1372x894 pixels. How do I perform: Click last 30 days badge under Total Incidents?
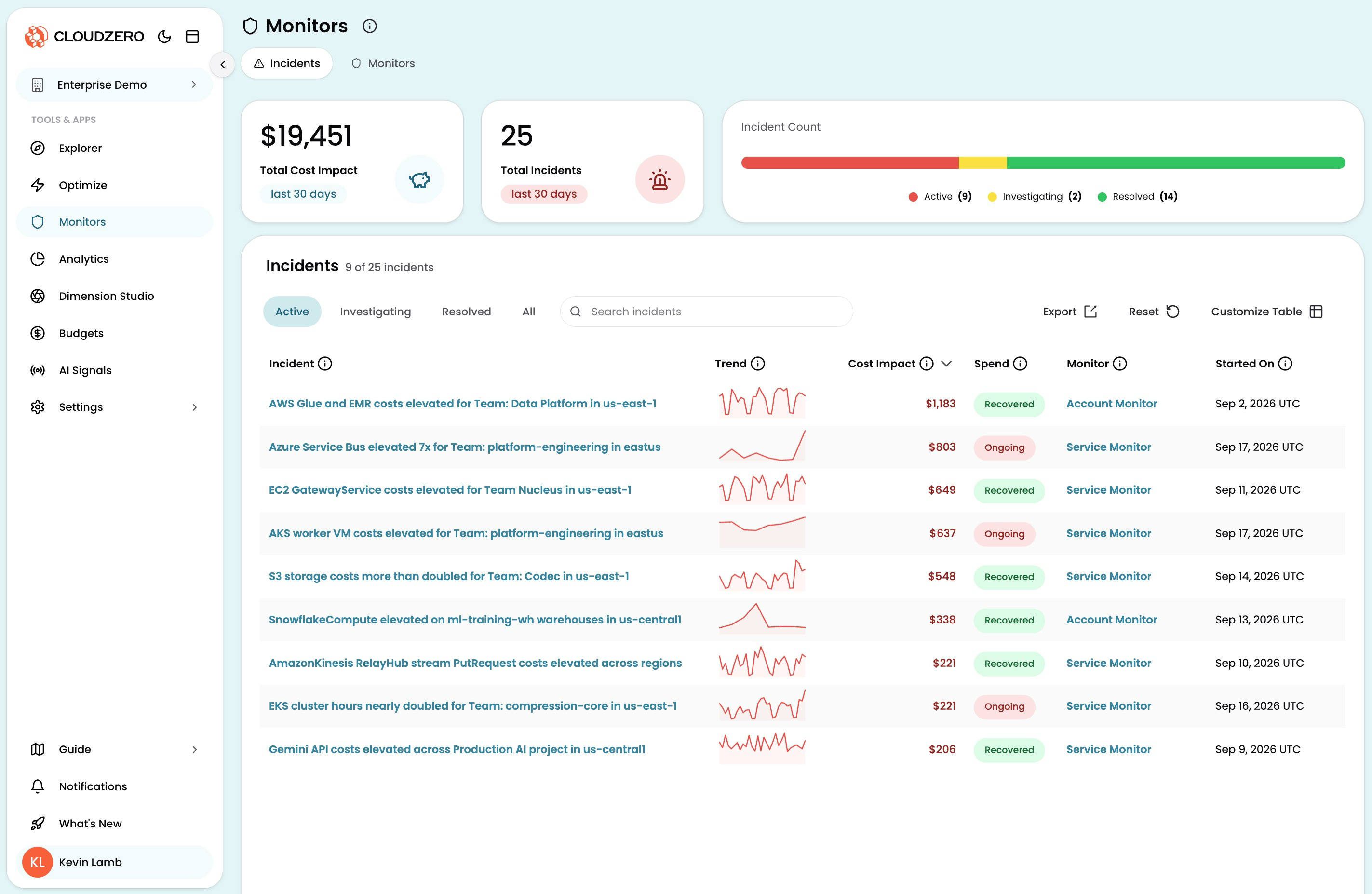(544, 194)
